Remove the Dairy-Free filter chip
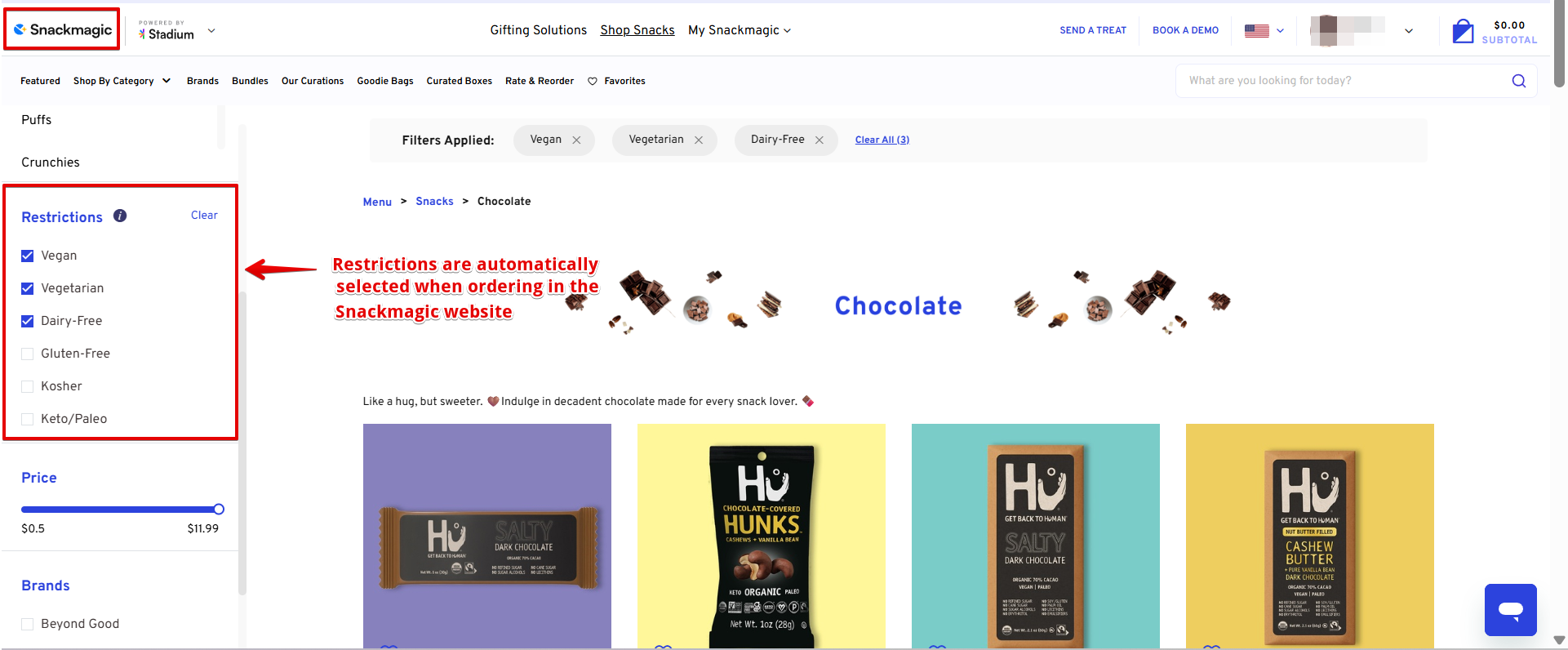The height and width of the screenshot is (650, 1568). tap(820, 140)
